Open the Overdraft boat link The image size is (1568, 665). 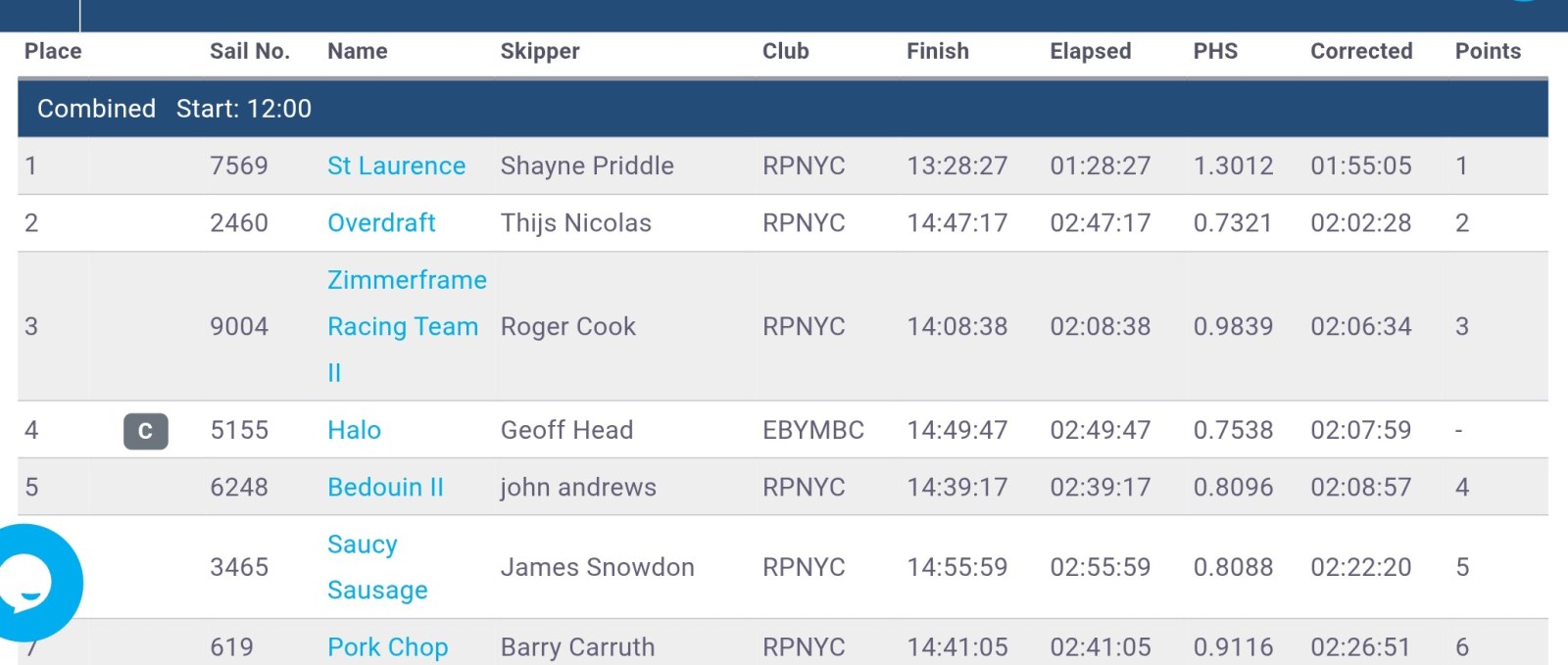[381, 223]
